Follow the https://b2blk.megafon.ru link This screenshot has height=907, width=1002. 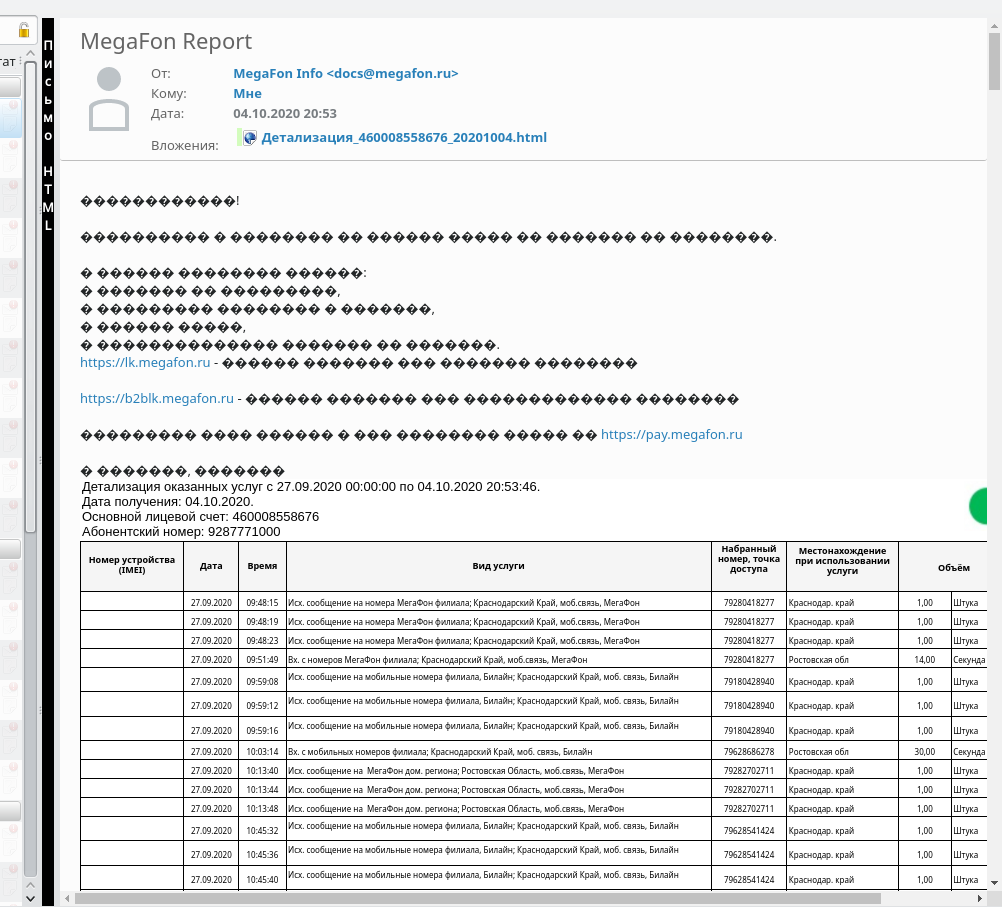157,398
